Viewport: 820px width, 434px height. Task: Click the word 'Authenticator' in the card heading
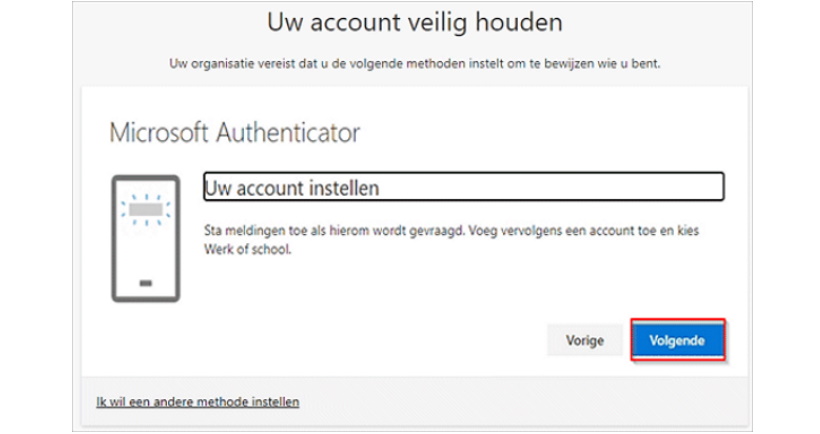pos(288,132)
